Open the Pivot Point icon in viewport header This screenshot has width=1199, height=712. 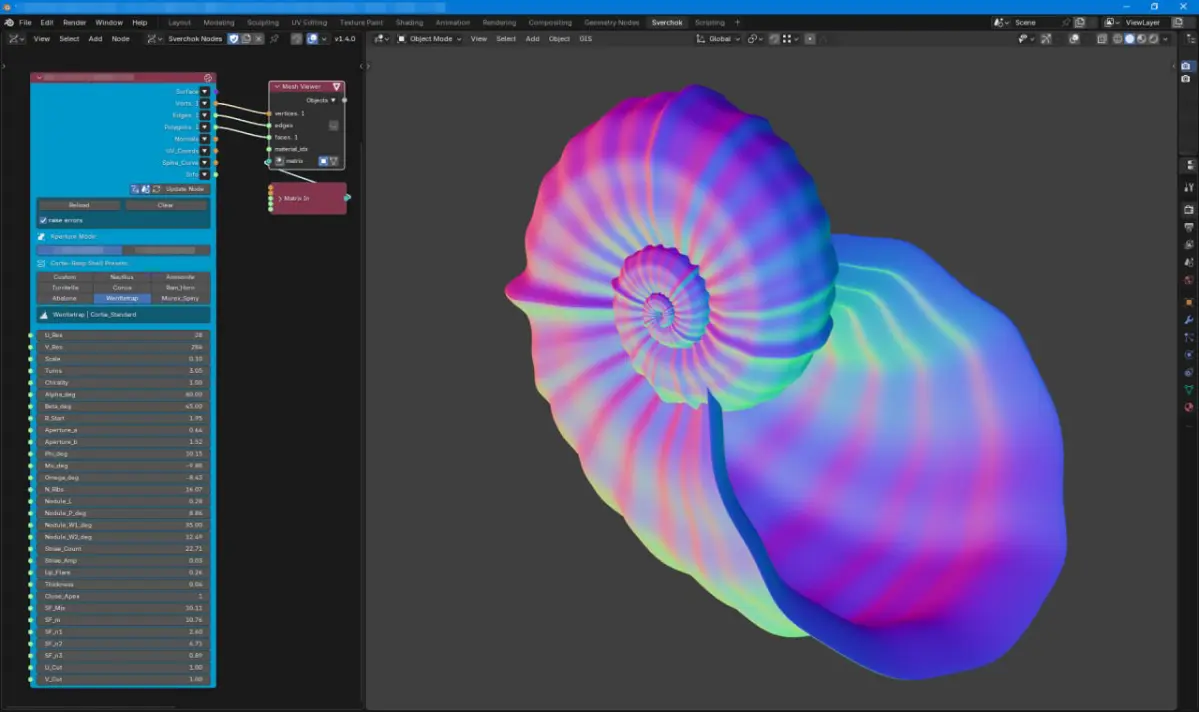tap(754, 39)
